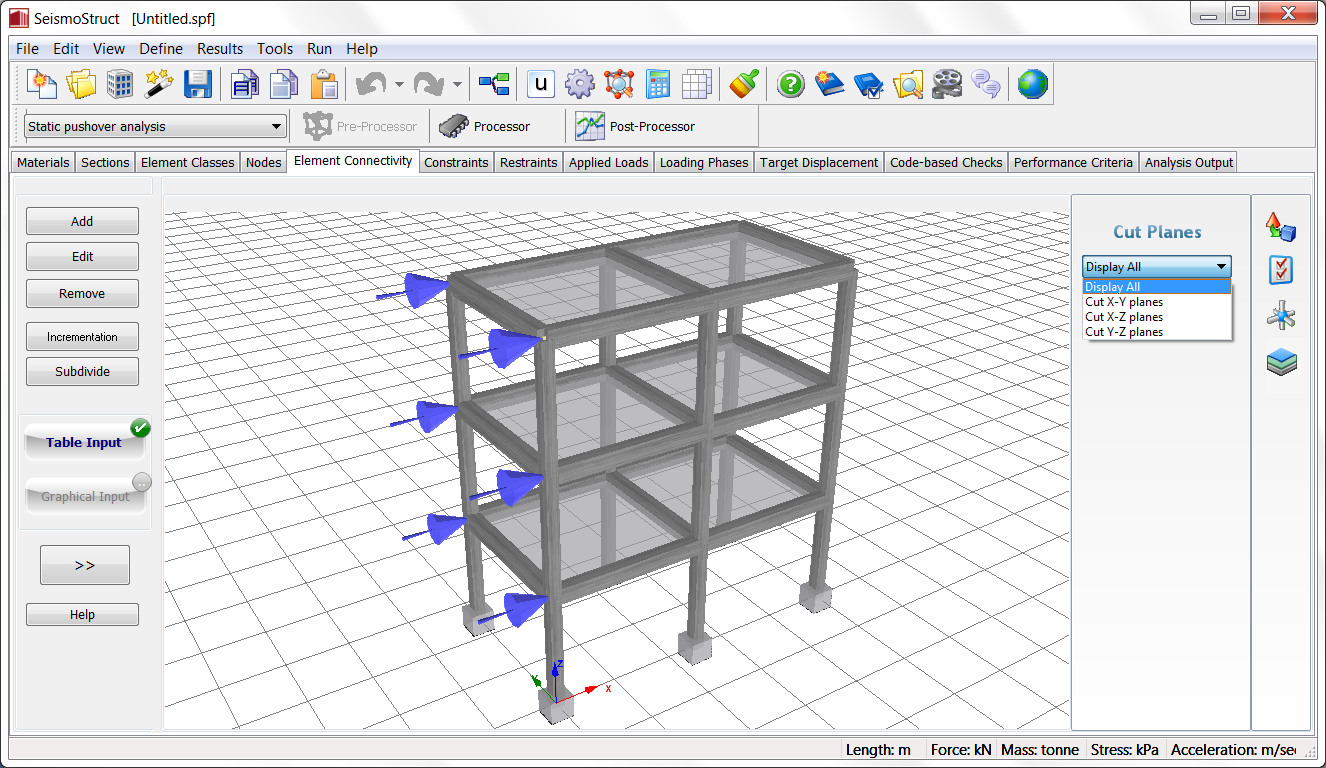Click the paintbrush icon in toolbar

[x=743, y=85]
